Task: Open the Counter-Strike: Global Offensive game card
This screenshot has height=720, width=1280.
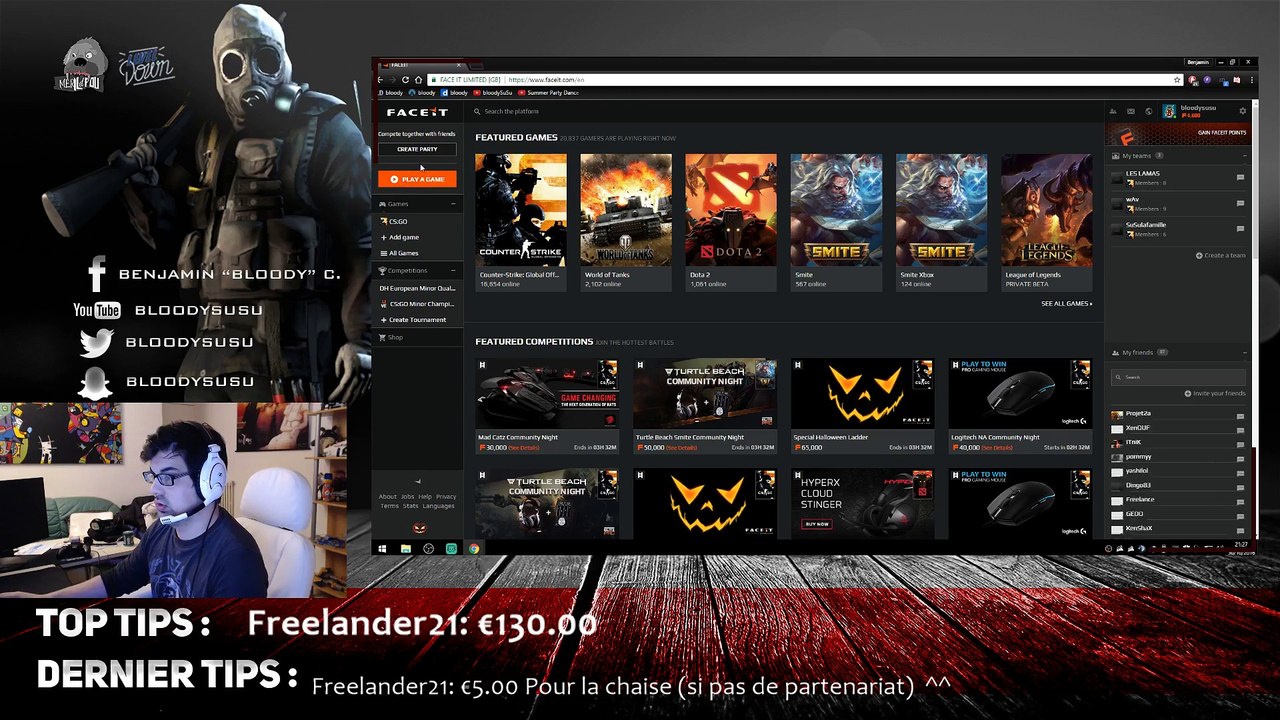Action: pos(520,221)
